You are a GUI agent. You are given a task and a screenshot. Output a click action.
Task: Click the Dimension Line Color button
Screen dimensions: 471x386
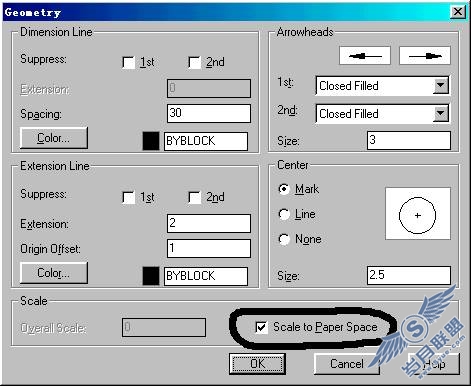[x=54, y=138]
